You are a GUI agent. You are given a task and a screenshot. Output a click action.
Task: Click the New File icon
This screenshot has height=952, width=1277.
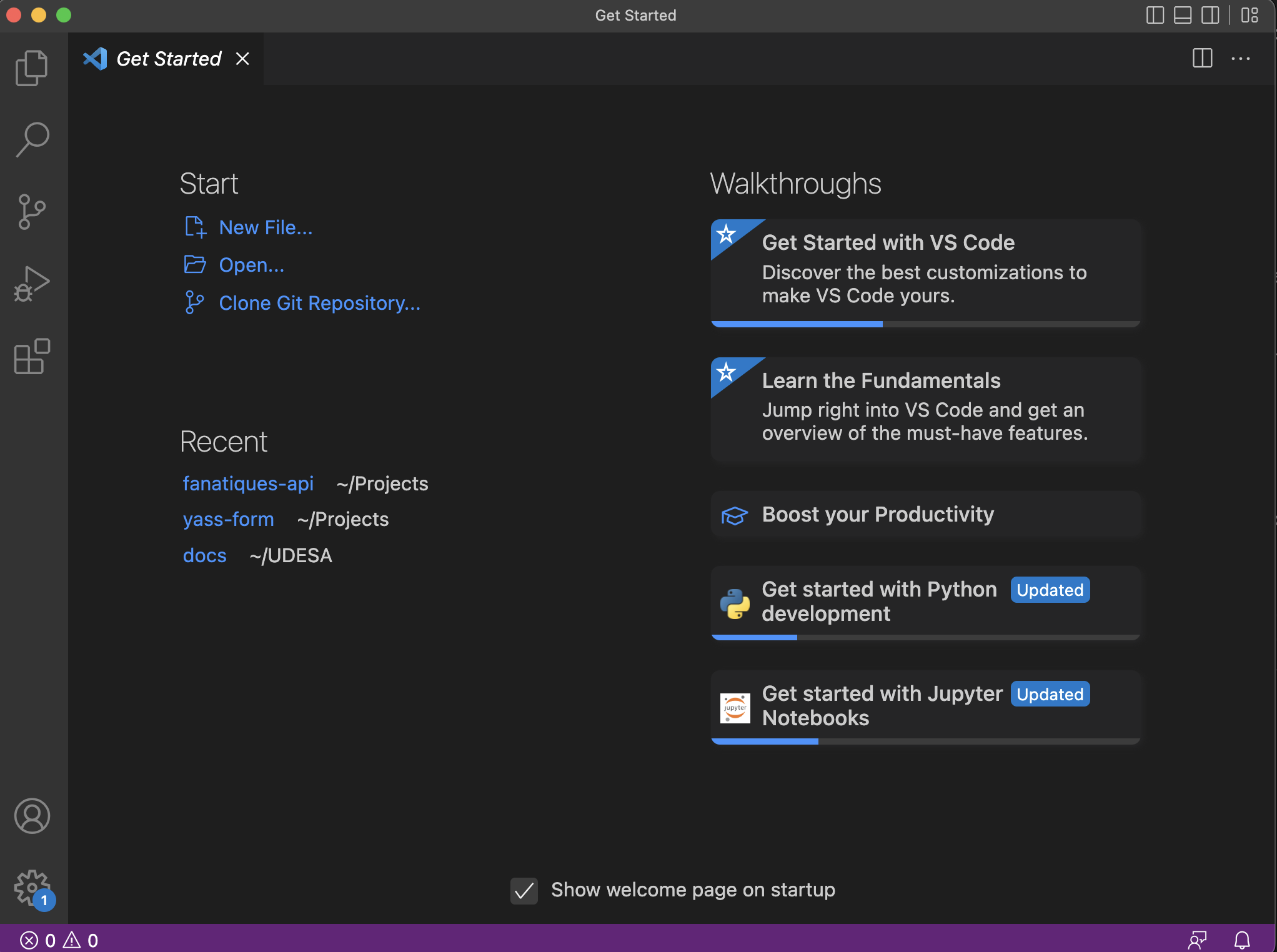point(195,227)
